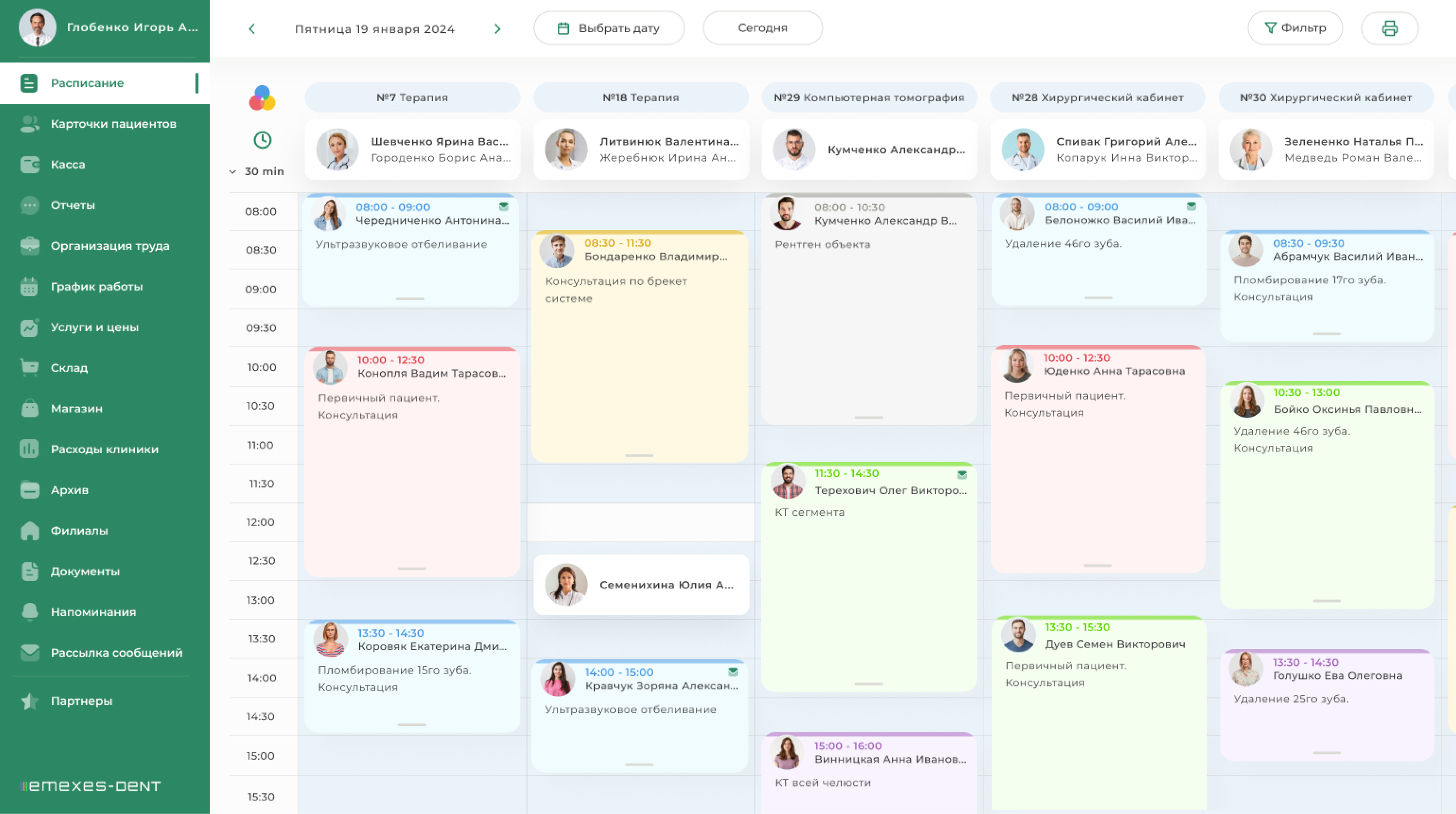Click the clock icon above time scale
The height and width of the screenshot is (814, 1456).
coord(262,140)
